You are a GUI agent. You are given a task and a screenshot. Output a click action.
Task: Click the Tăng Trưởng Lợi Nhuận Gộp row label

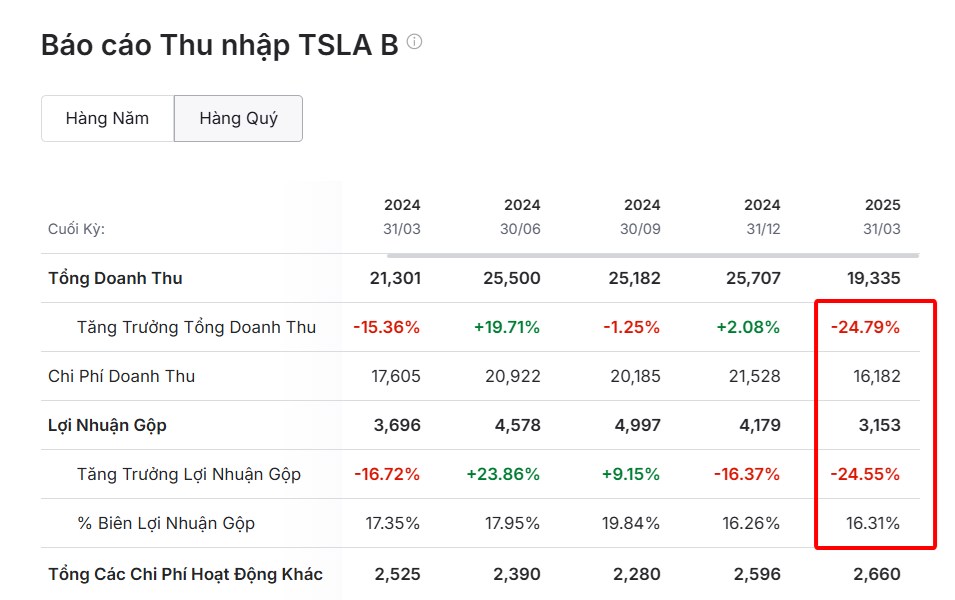point(189,474)
